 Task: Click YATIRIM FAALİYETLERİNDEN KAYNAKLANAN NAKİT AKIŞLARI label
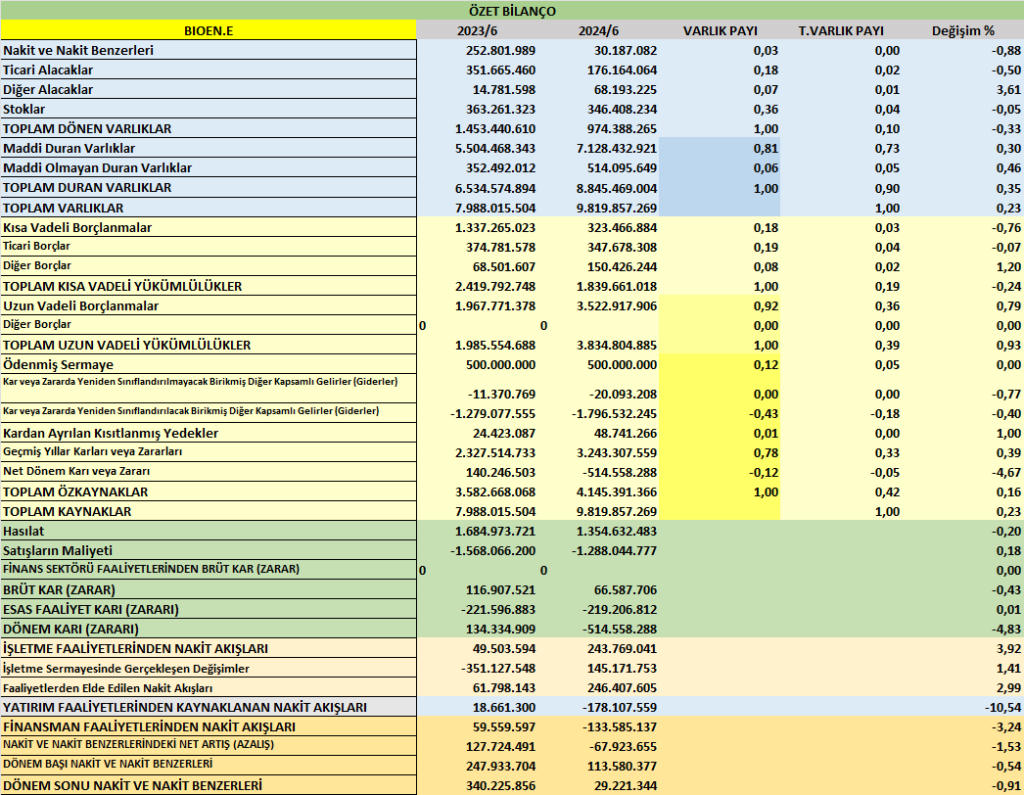point(208,707)
